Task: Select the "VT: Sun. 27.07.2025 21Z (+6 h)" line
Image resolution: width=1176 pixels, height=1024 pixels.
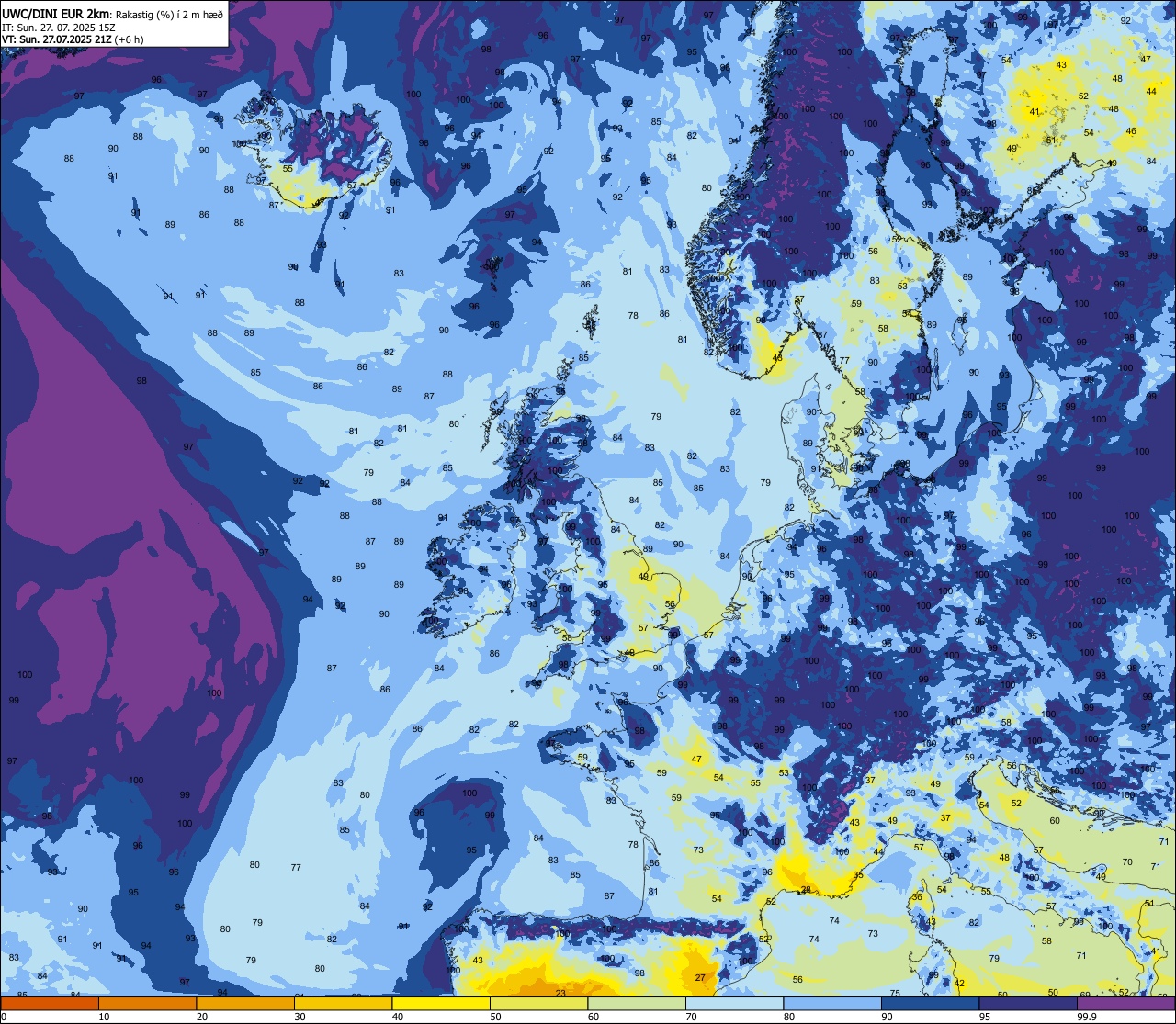Action: click(x=73, y=39)
